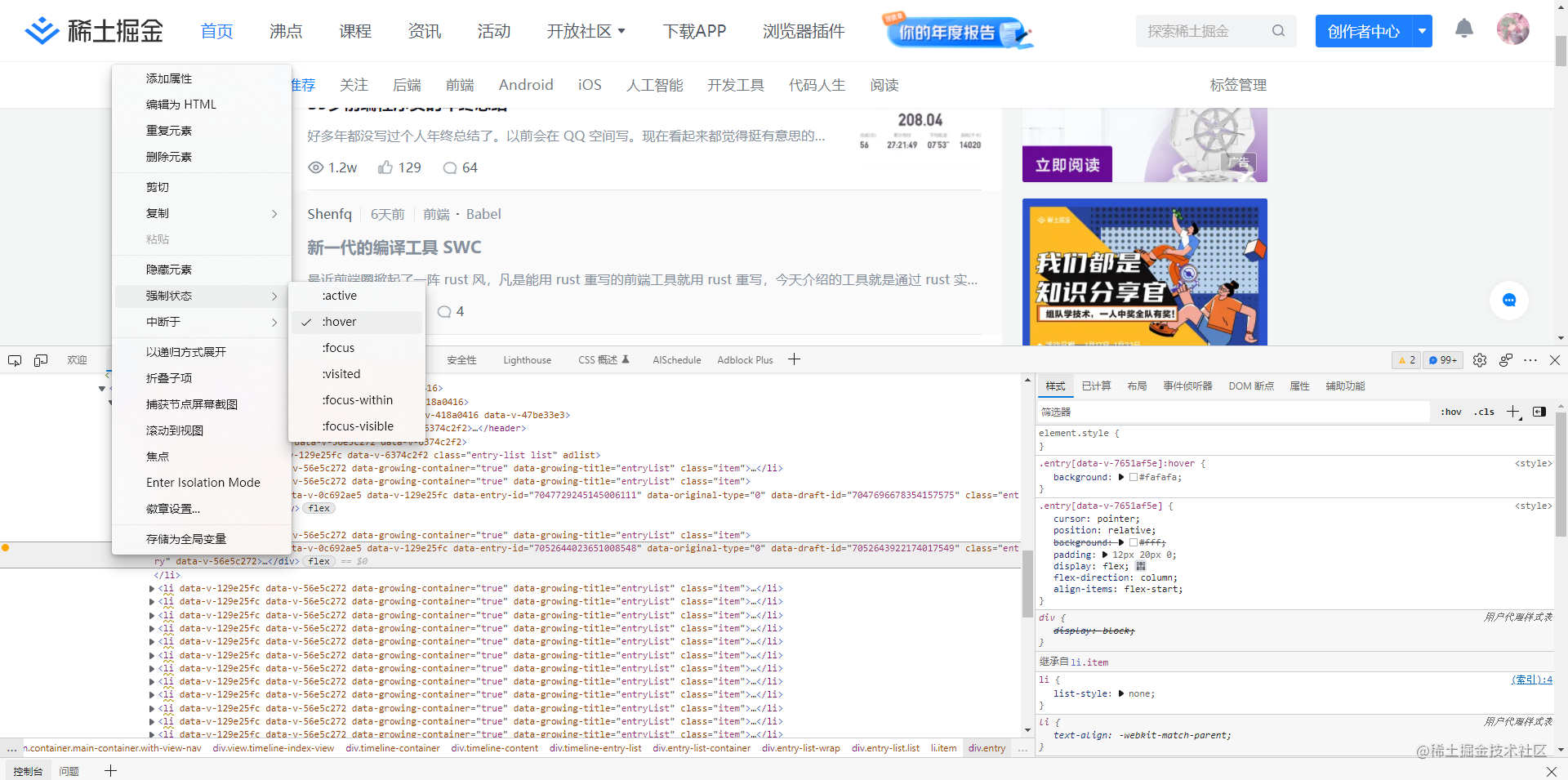This screenshot has width=1568, height=780.
Task: Expand the list-style none property
Action: pos(1120,693)
